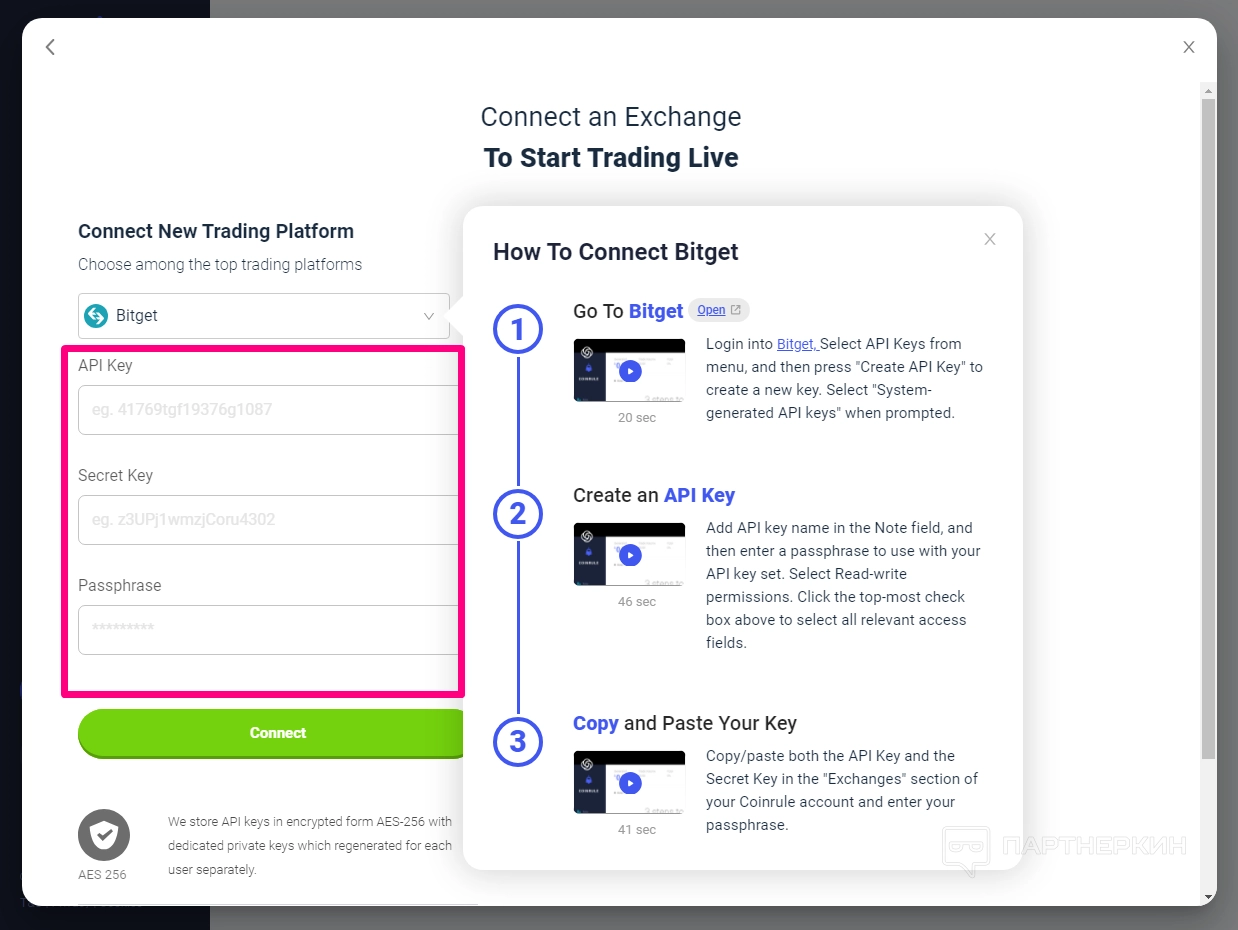Select the Passphrase input field

pos(268,630)
